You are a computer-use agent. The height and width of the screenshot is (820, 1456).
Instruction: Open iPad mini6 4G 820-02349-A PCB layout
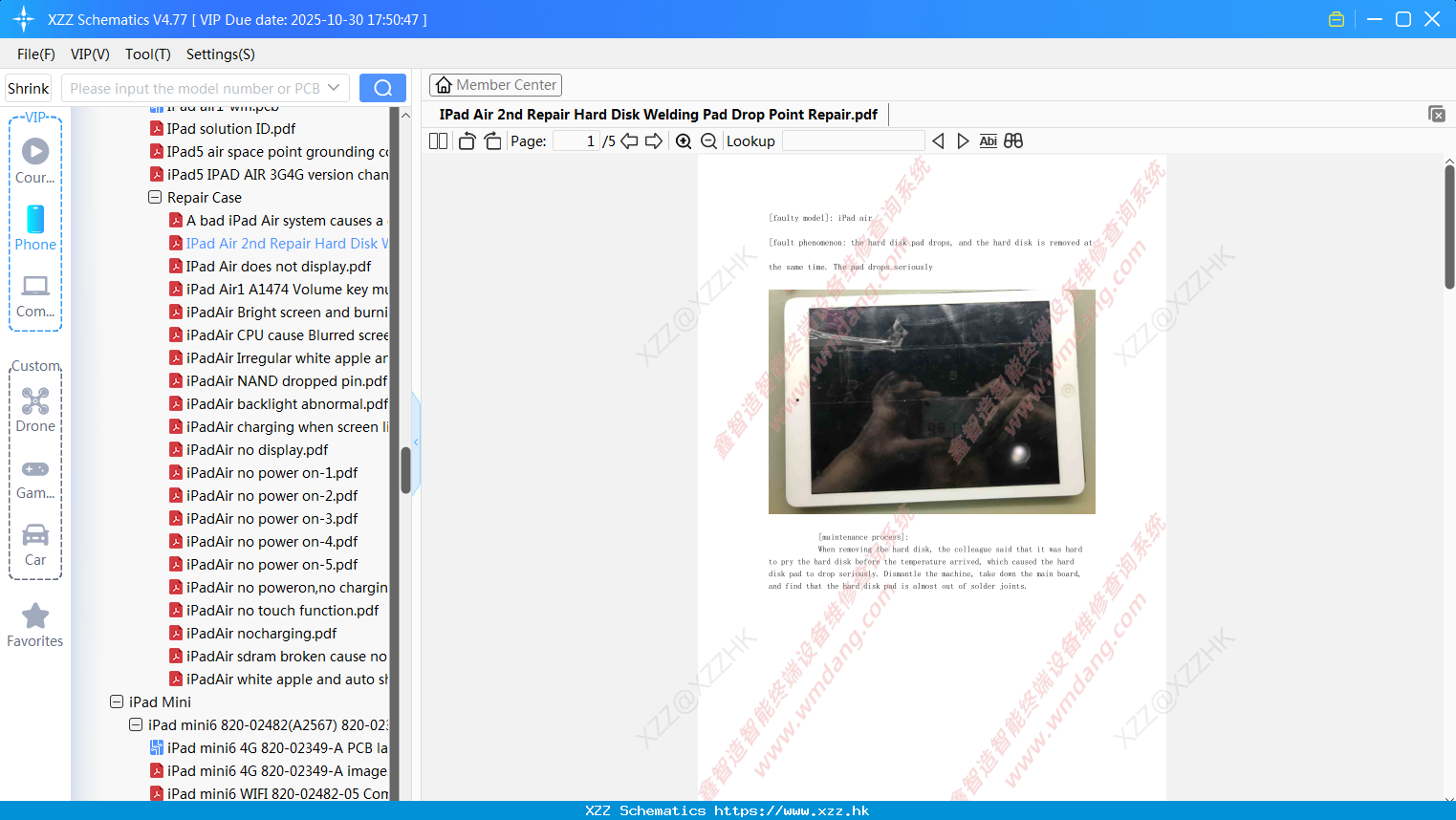[270, 748]
